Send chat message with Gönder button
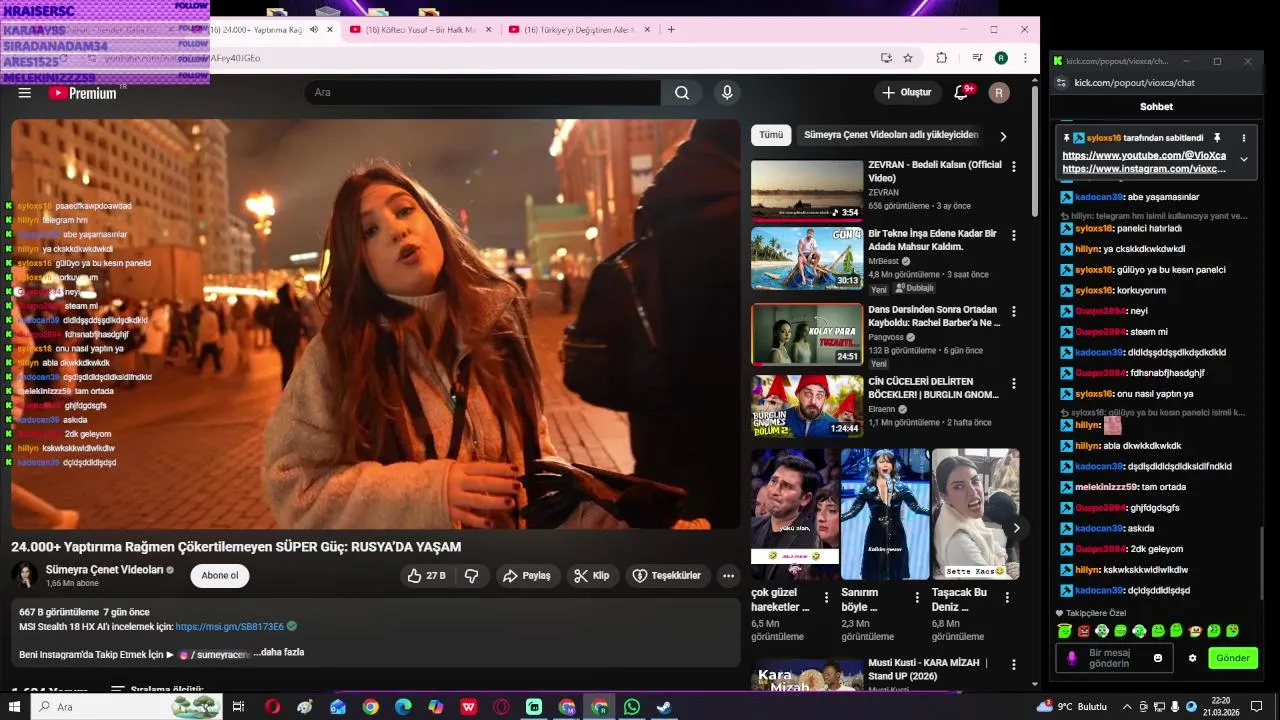 point(1233,658)
